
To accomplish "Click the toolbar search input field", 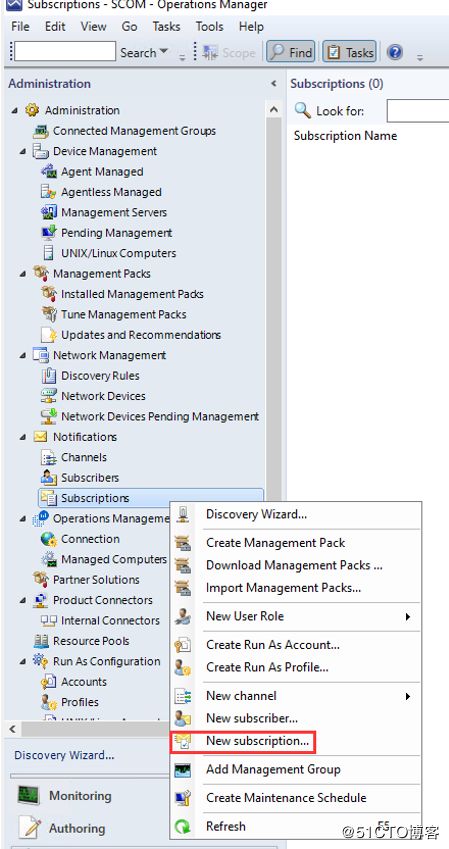I will tap(65, 52).
